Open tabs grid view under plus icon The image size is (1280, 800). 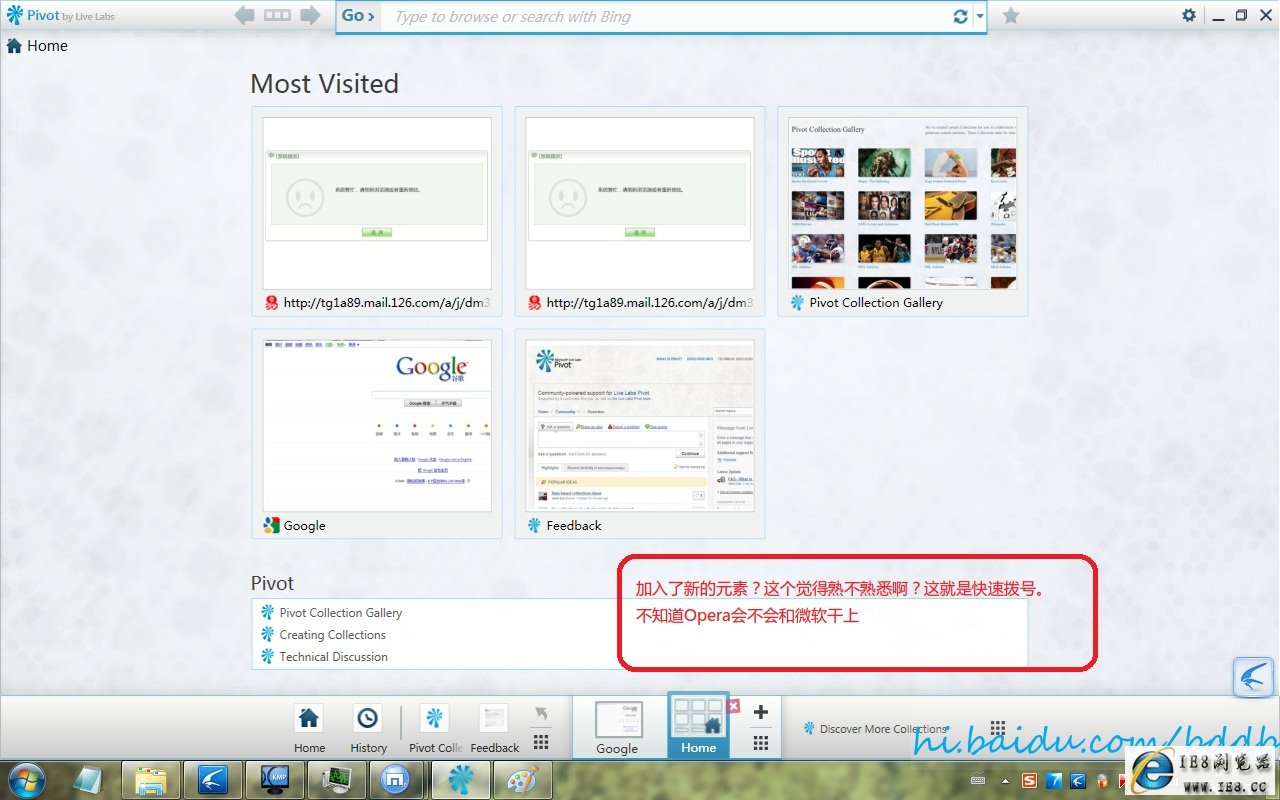point(761,742)
